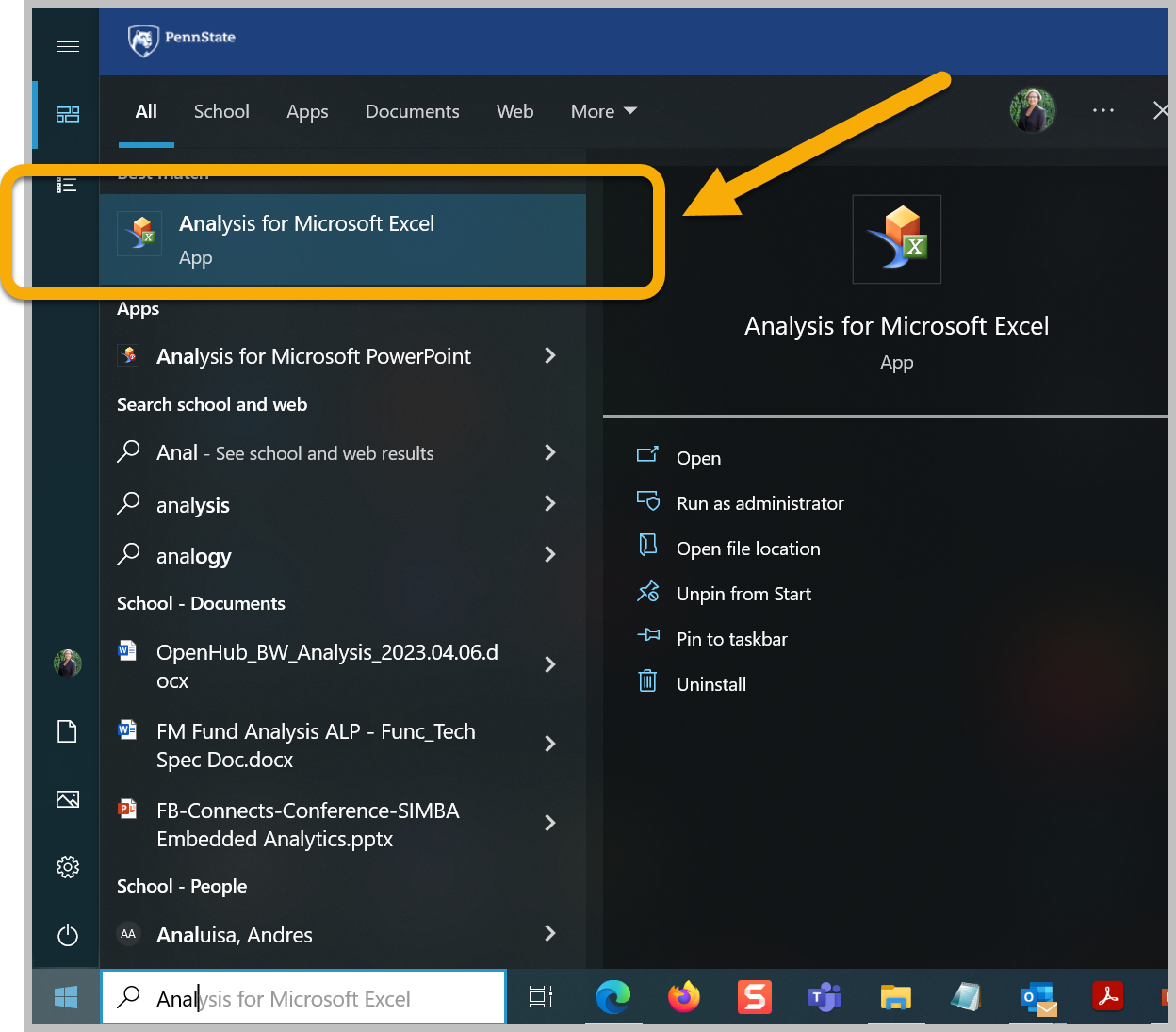Screen dimensions: 1176x1032
Task: Click inside the taskbar search box
Action: click(x=302, y=997)
